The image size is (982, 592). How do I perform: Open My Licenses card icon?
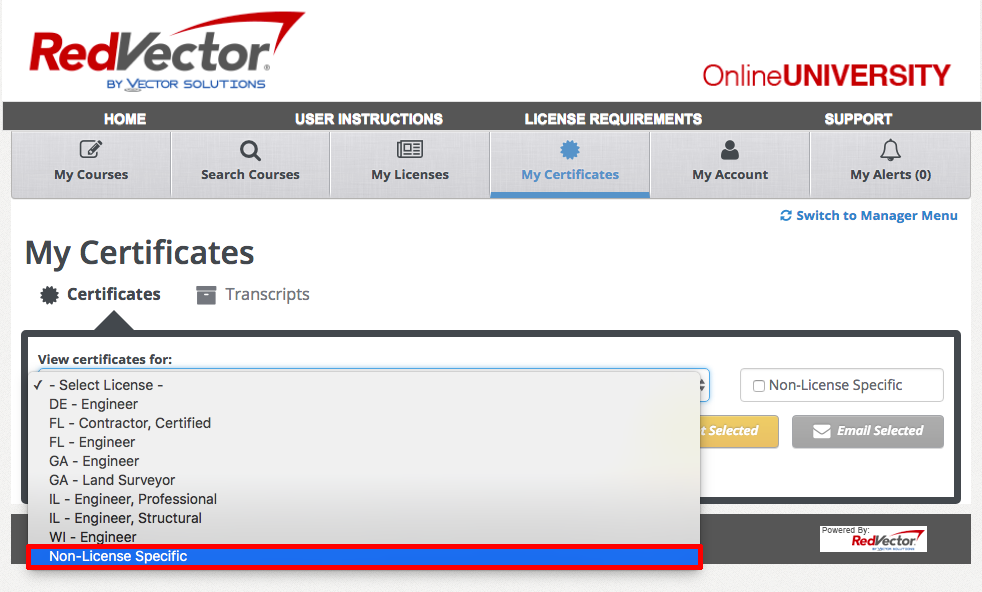pyautogui.click(x=410, y=150)
